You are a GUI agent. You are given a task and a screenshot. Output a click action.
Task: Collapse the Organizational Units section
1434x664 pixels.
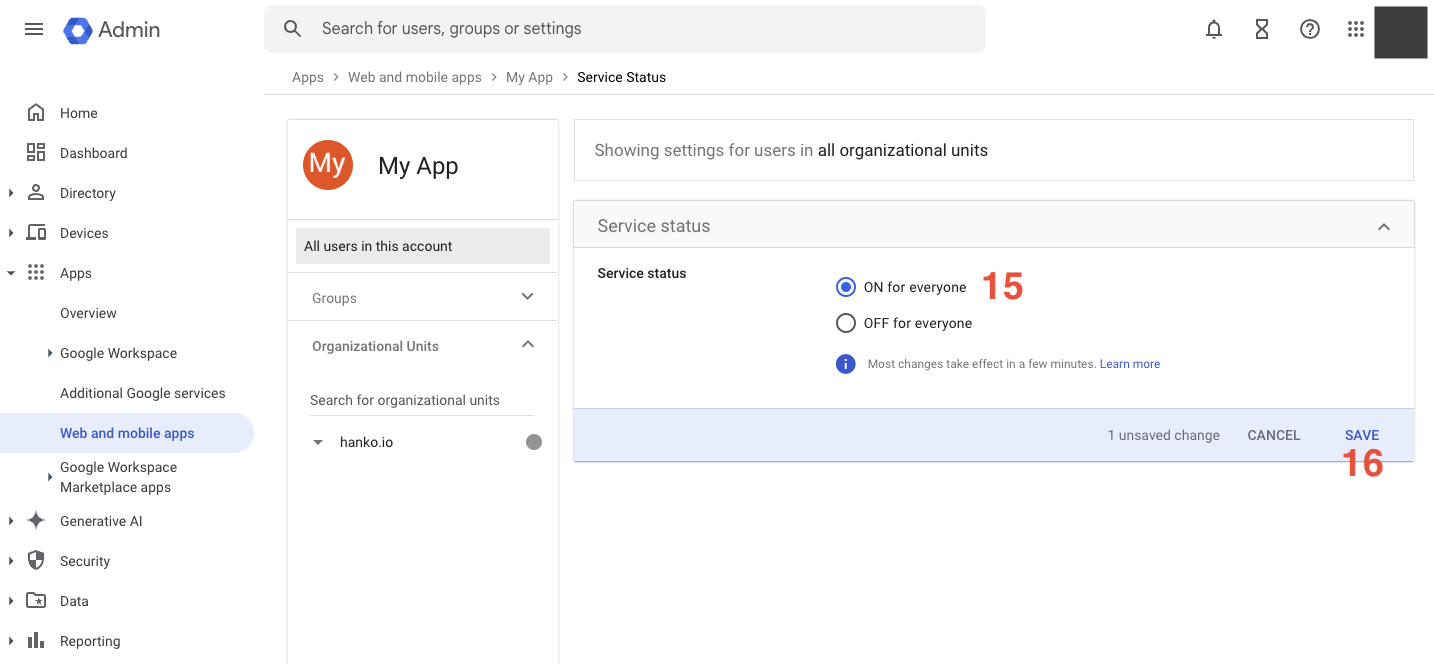pos(528,345)
